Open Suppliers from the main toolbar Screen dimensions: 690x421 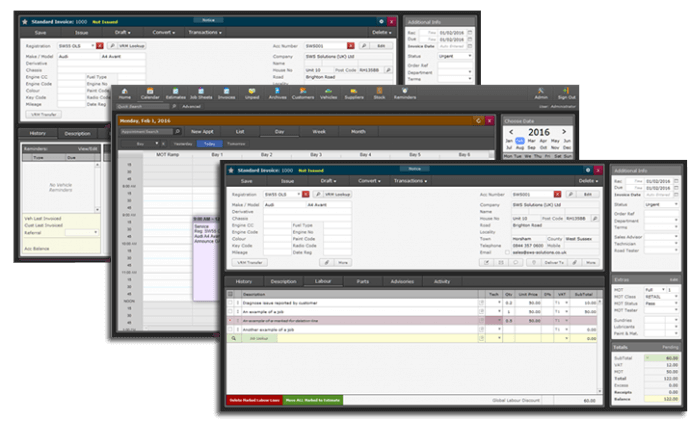tap(354, 94)
